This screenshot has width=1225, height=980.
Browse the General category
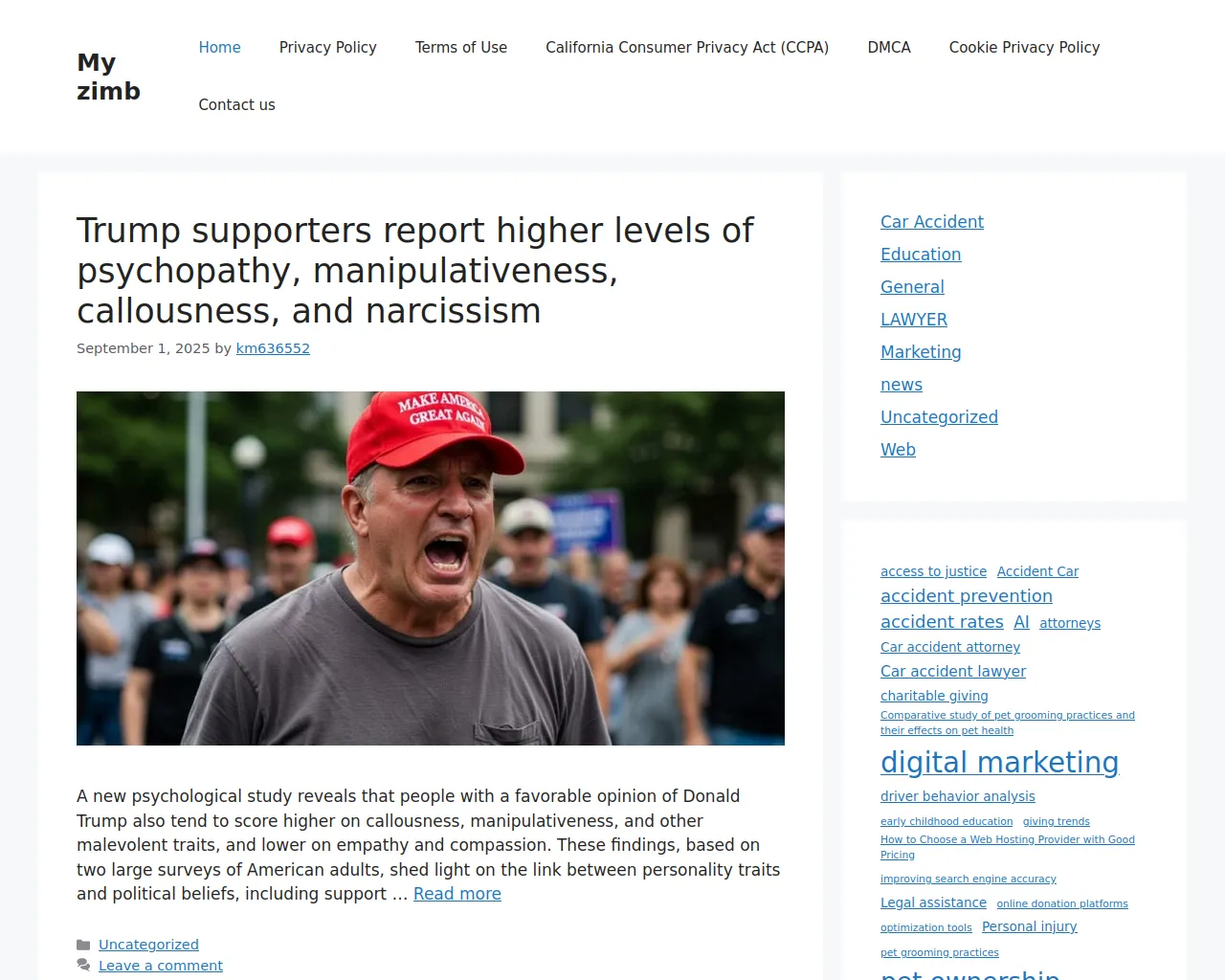[x=912, y=287]
